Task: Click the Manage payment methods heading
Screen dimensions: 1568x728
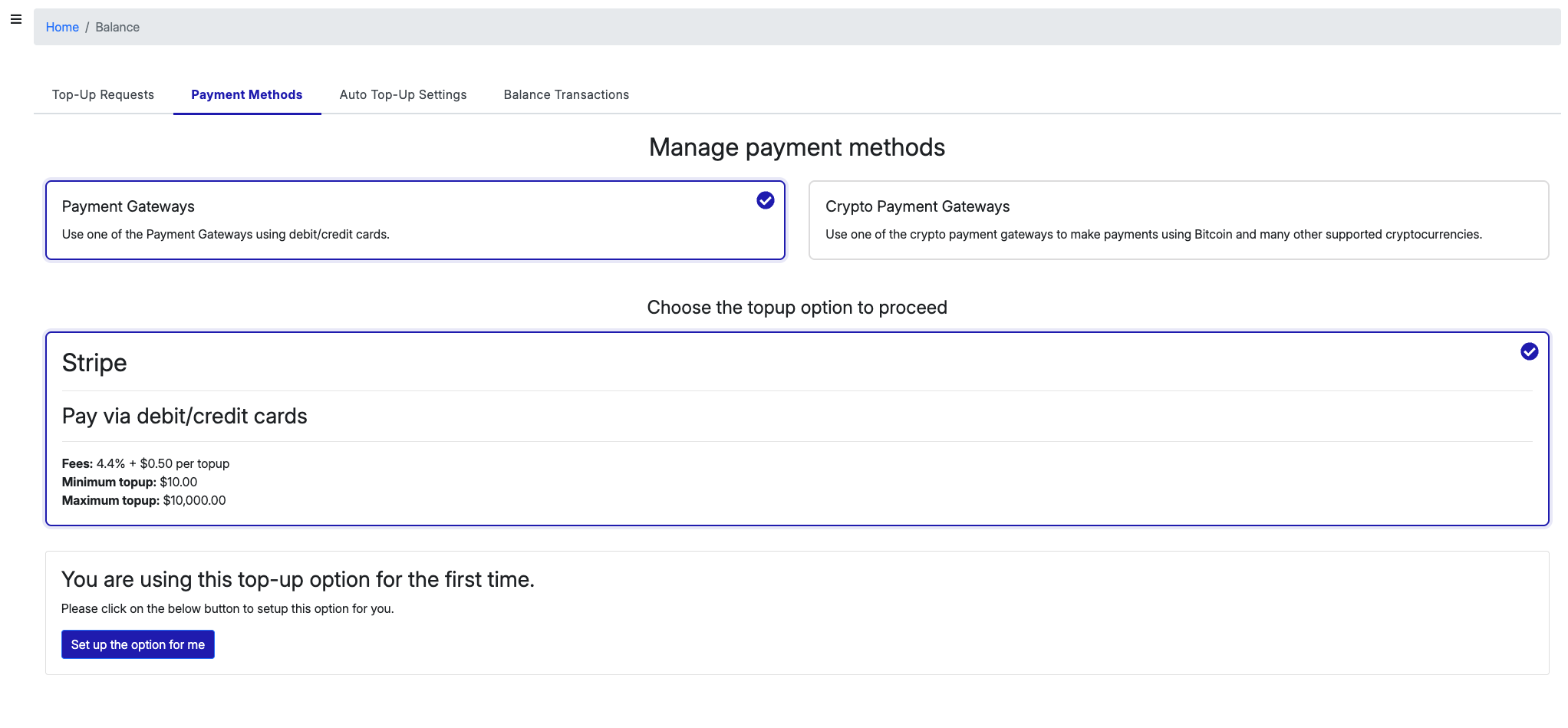Action: coord(796,147)
